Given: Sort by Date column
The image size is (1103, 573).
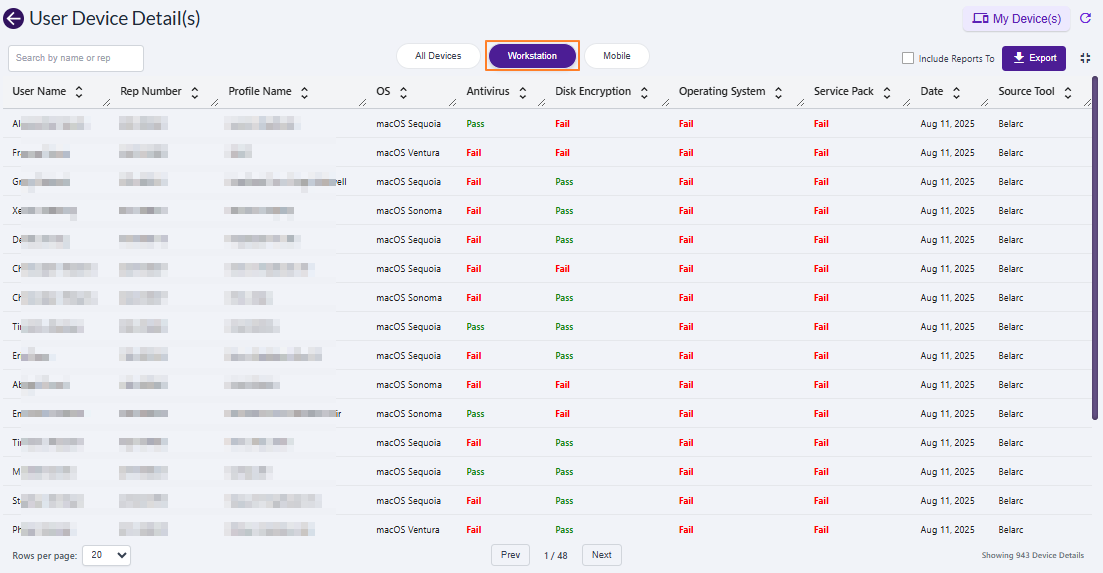Looking at the screenshot, I should pyautogui.click(x=957, y=92).
